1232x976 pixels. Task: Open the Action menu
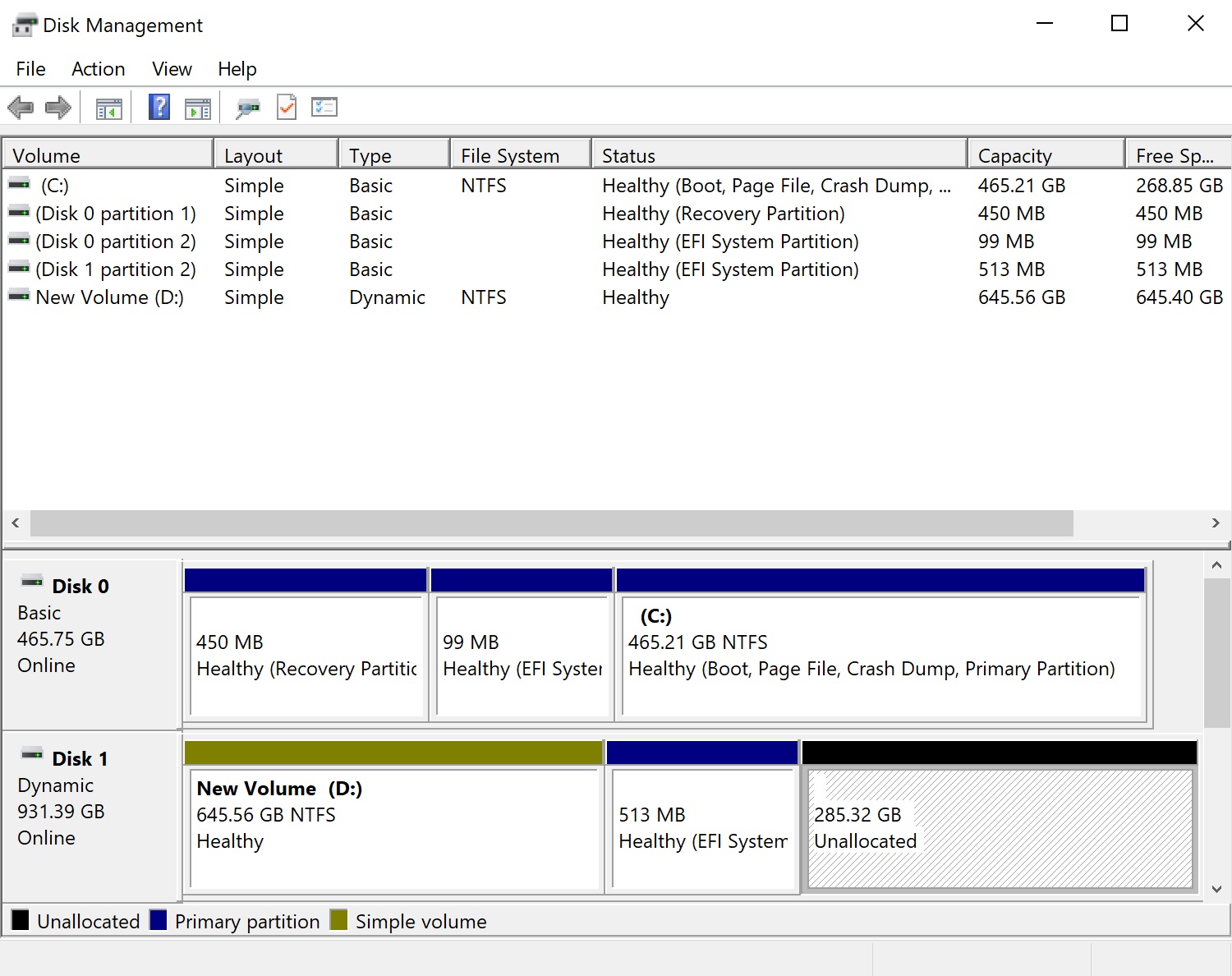98,69
